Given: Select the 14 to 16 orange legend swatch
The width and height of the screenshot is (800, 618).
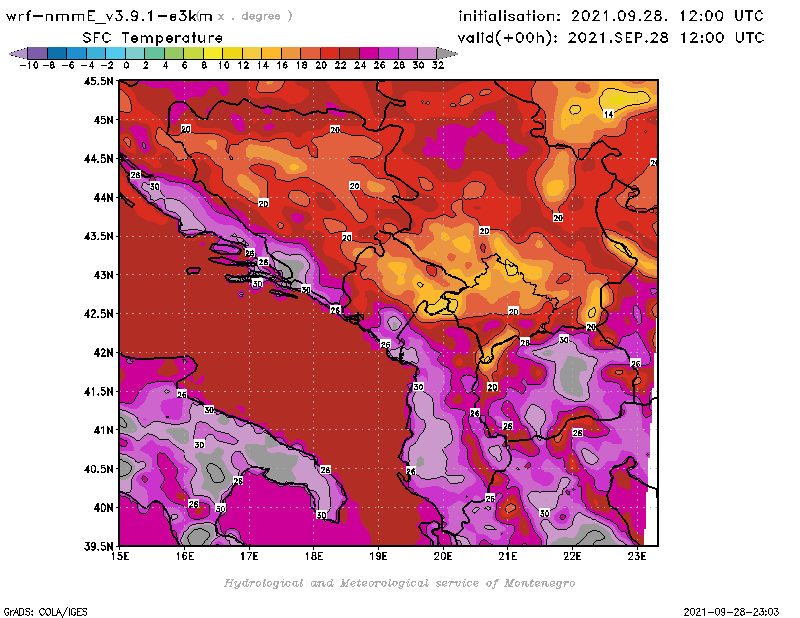Looking at the screenshot, I should tap(271, 53).
